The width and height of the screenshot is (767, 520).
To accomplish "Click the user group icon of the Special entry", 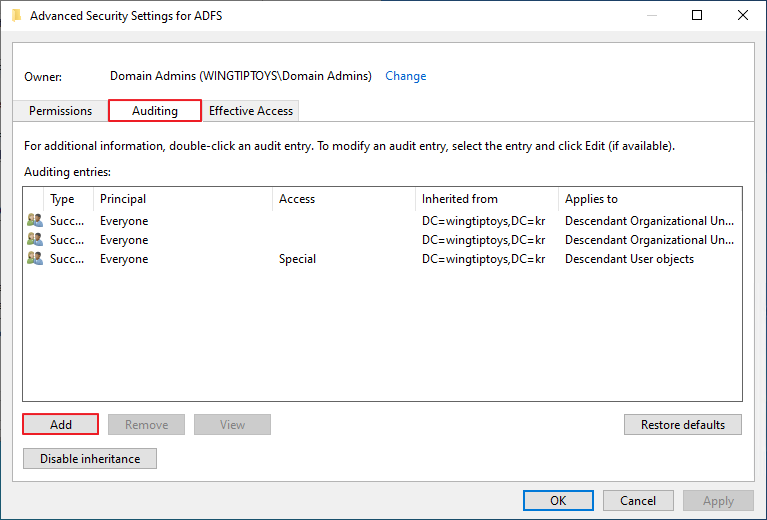I will 35,258.
